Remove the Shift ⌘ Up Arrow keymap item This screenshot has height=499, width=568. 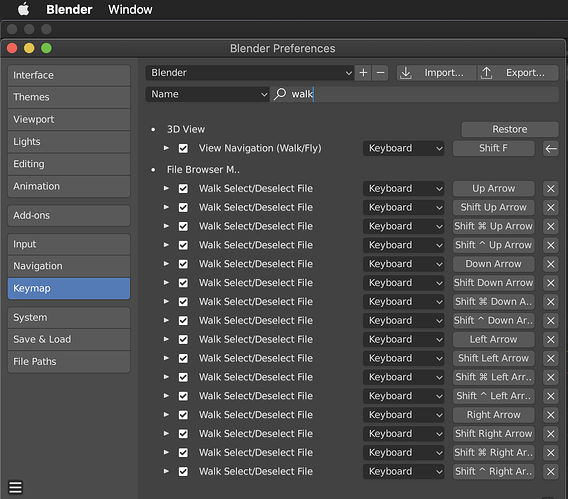coord(551,226)
